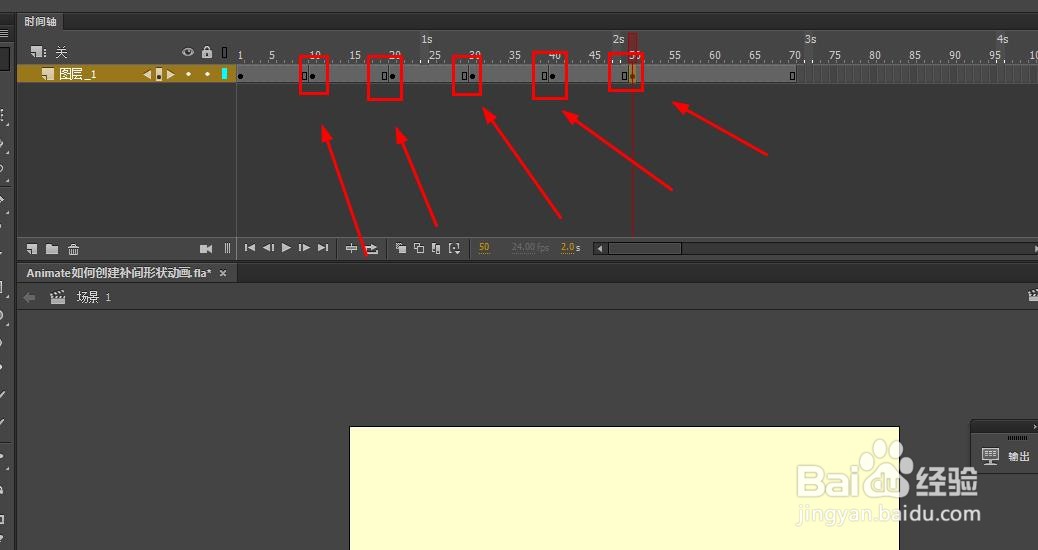This screenshot has width=1038, height=550.
Task: Select keyframe at frame 1
Action: tap(240, 76)
